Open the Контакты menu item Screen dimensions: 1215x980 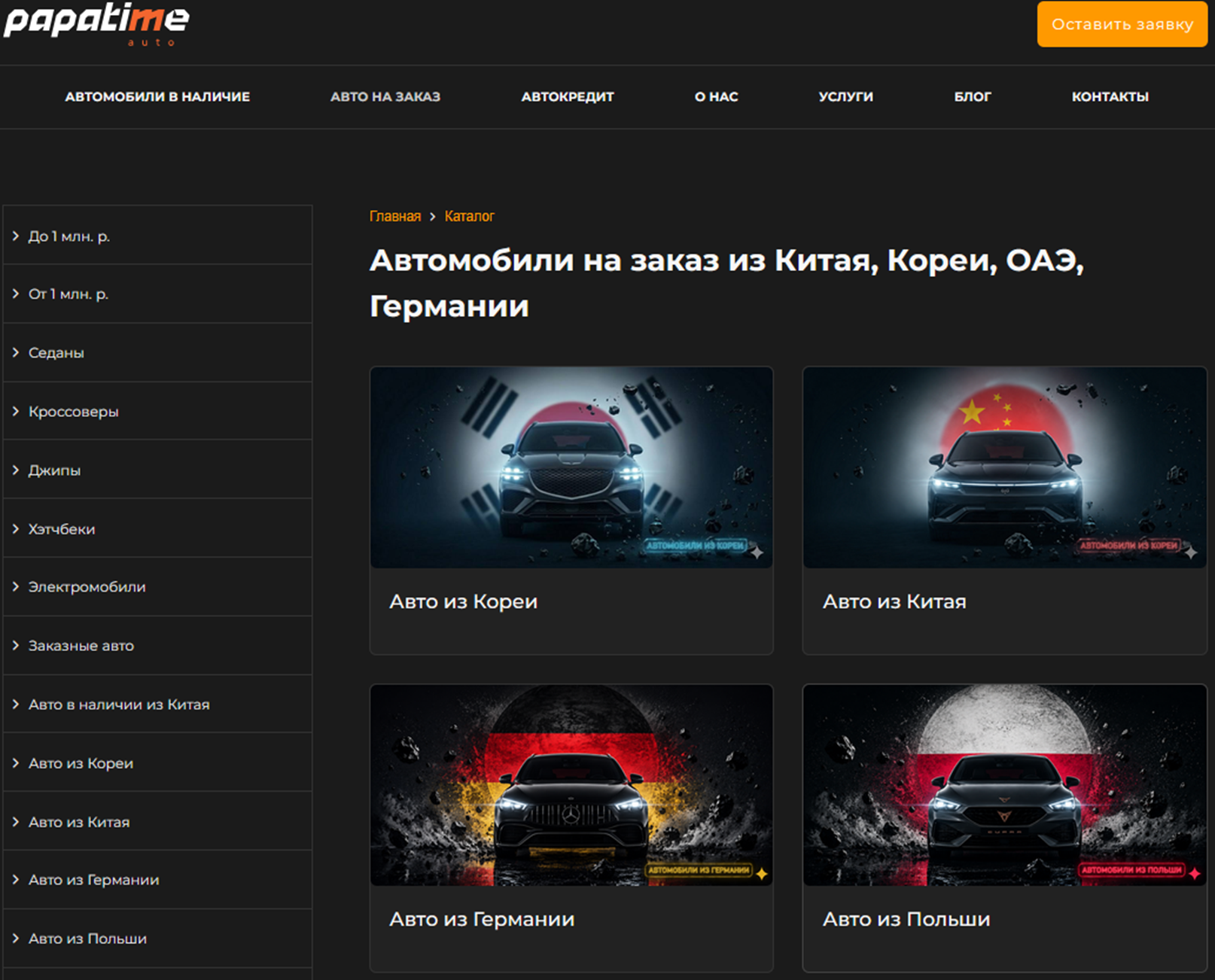coord(1110,96)
